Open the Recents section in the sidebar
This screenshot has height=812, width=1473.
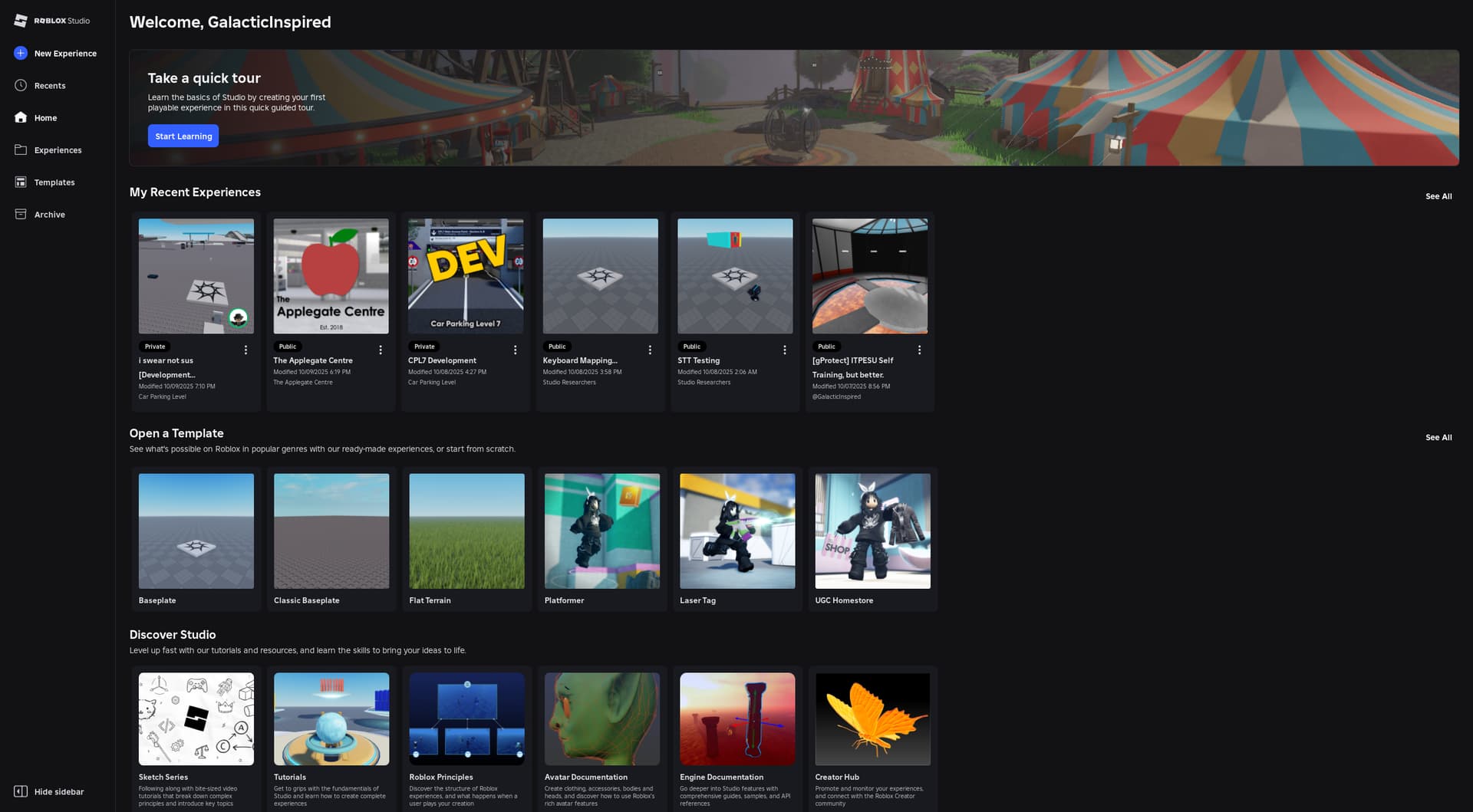click(x=48, y=85)
